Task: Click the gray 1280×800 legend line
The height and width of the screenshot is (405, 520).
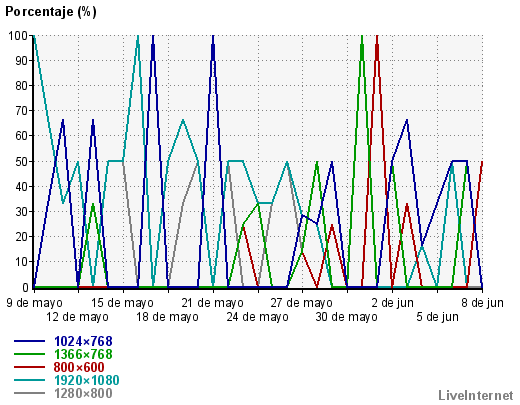Action: (29, 393)
